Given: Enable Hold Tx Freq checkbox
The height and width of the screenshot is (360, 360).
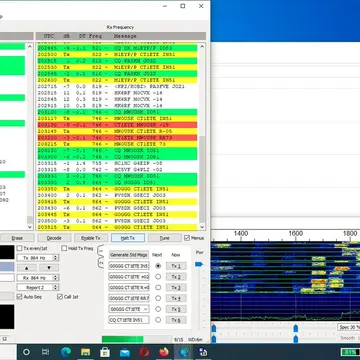Looking at the screenshot, I should [77, 248].
